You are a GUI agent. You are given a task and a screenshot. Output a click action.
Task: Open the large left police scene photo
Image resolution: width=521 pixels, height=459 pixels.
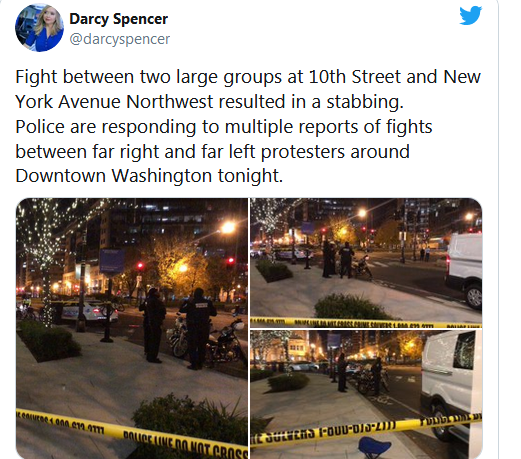click(132, 328)
